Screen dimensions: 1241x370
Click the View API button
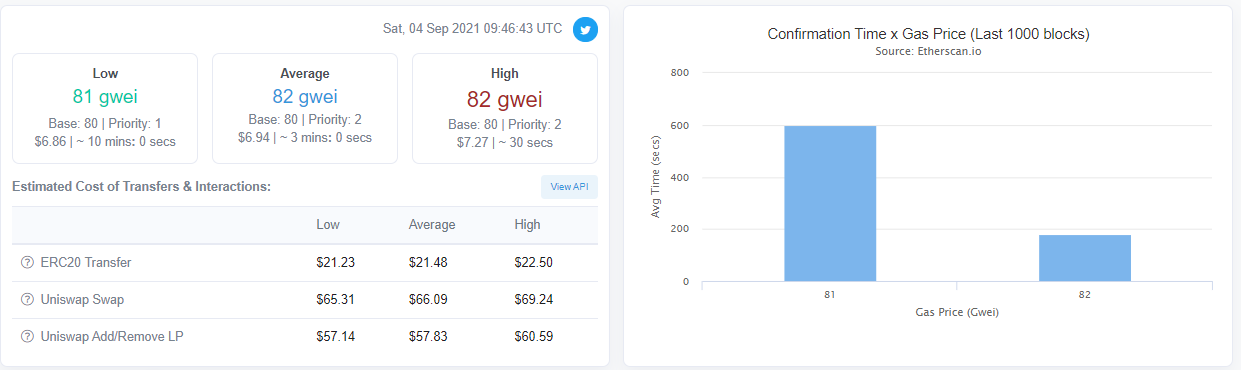(569, 187)
